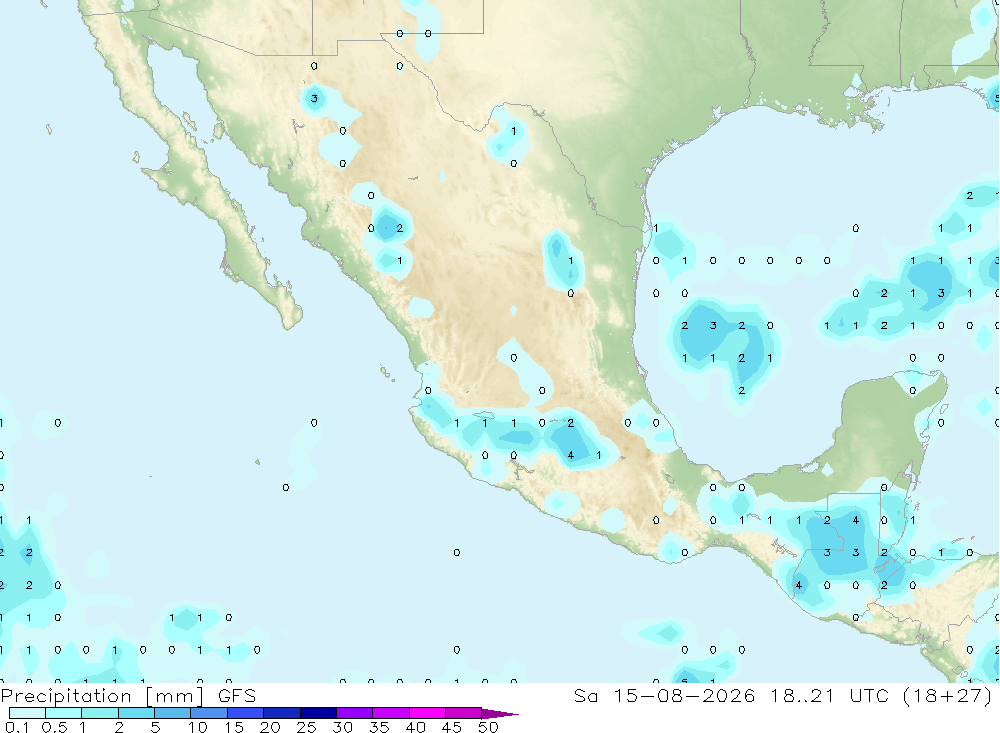Click the legend value '40'
This screenshot has height=733, width=1000.
click(415, 727)
